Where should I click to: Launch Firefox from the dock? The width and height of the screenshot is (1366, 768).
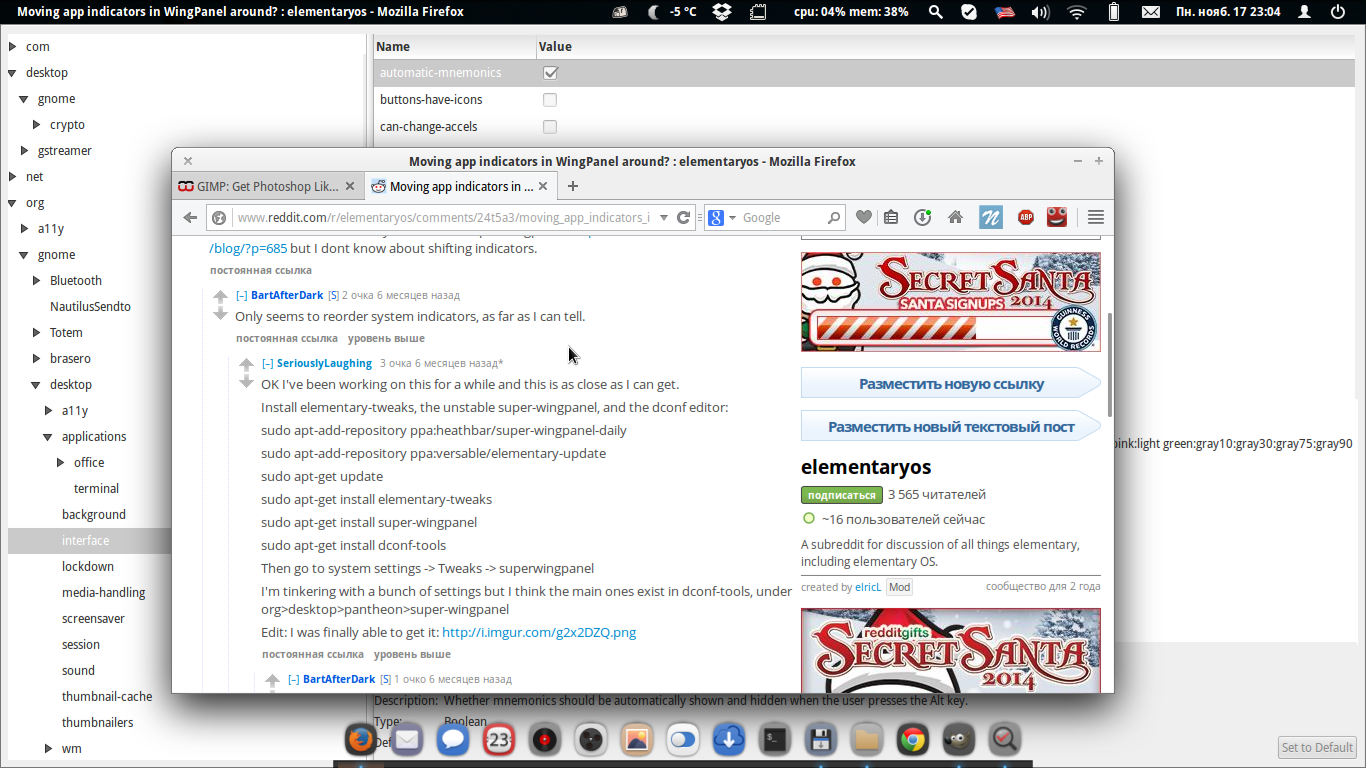click(x=361, y=740)
